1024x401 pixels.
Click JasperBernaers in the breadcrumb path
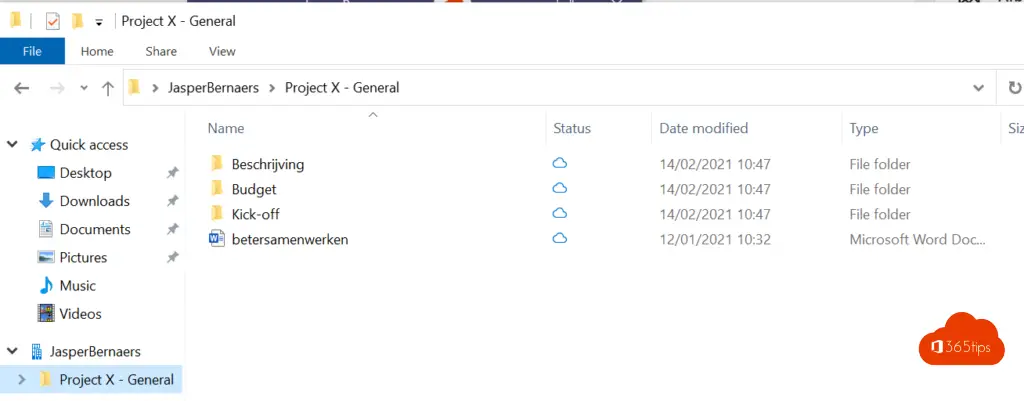216,88
